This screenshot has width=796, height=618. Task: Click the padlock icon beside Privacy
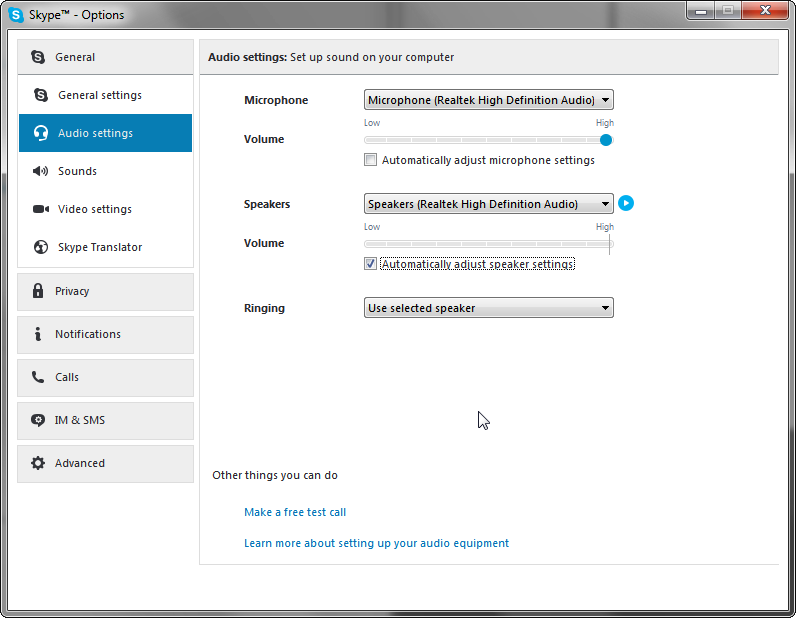click(x=38, y=291)
